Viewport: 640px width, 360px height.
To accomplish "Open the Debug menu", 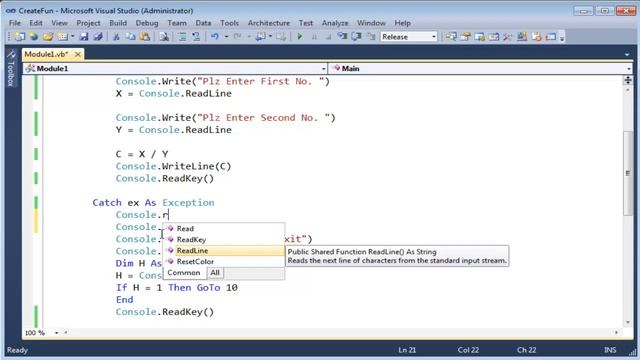I will [x=147, y=23].
